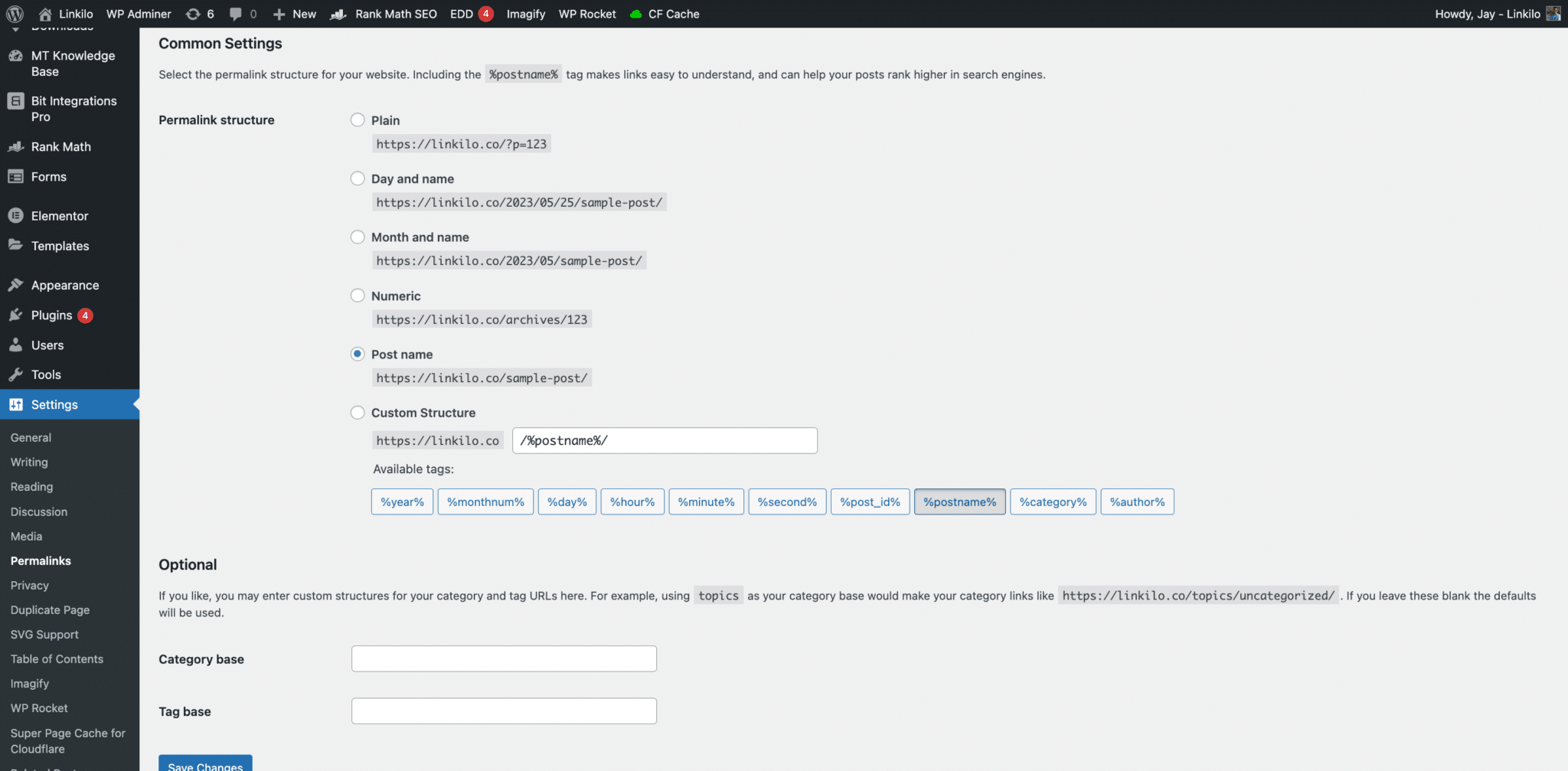The width and height of the screenshot is (1568, 771).
Task: Open the General settings submenu
Action: tap(31, 437)
